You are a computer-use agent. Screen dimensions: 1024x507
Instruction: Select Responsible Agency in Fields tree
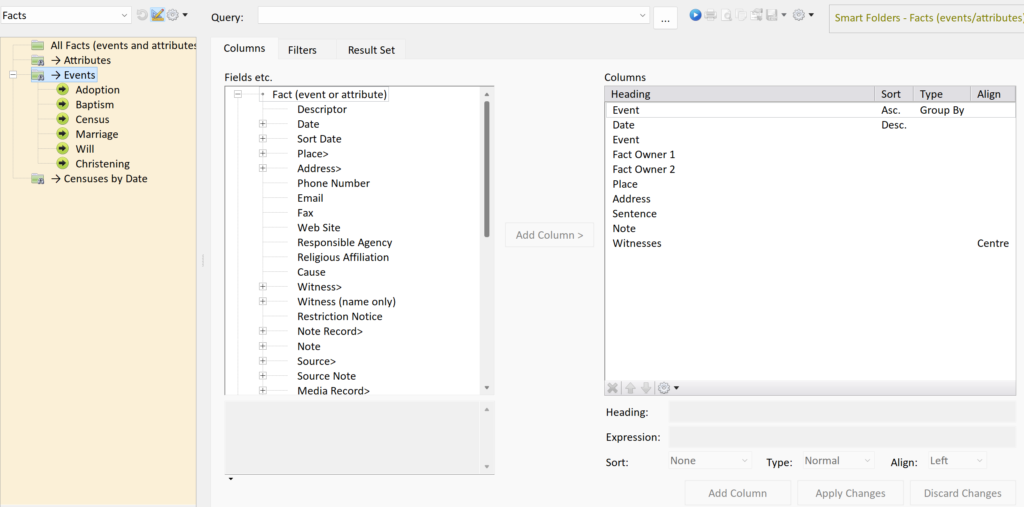[344, 242]
